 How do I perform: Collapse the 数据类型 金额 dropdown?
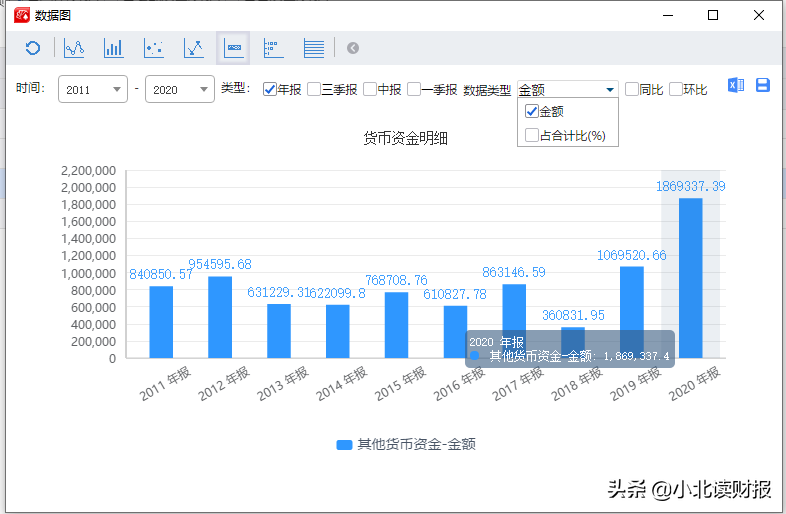[568, 89]
